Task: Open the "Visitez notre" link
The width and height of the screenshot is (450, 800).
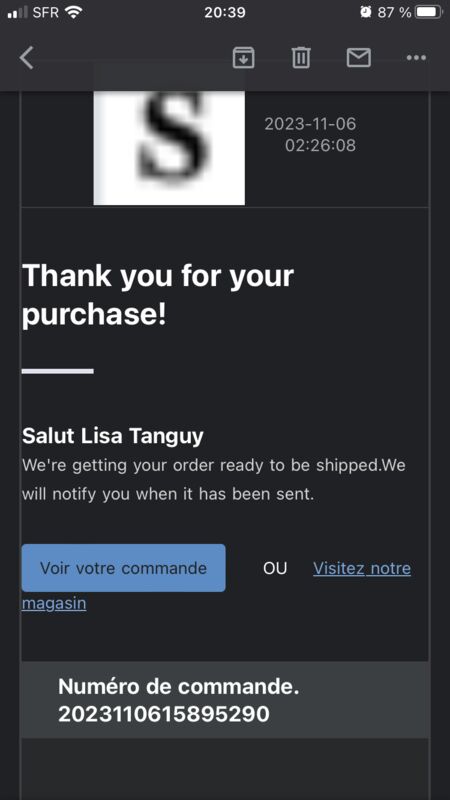Action: (362, 568)
